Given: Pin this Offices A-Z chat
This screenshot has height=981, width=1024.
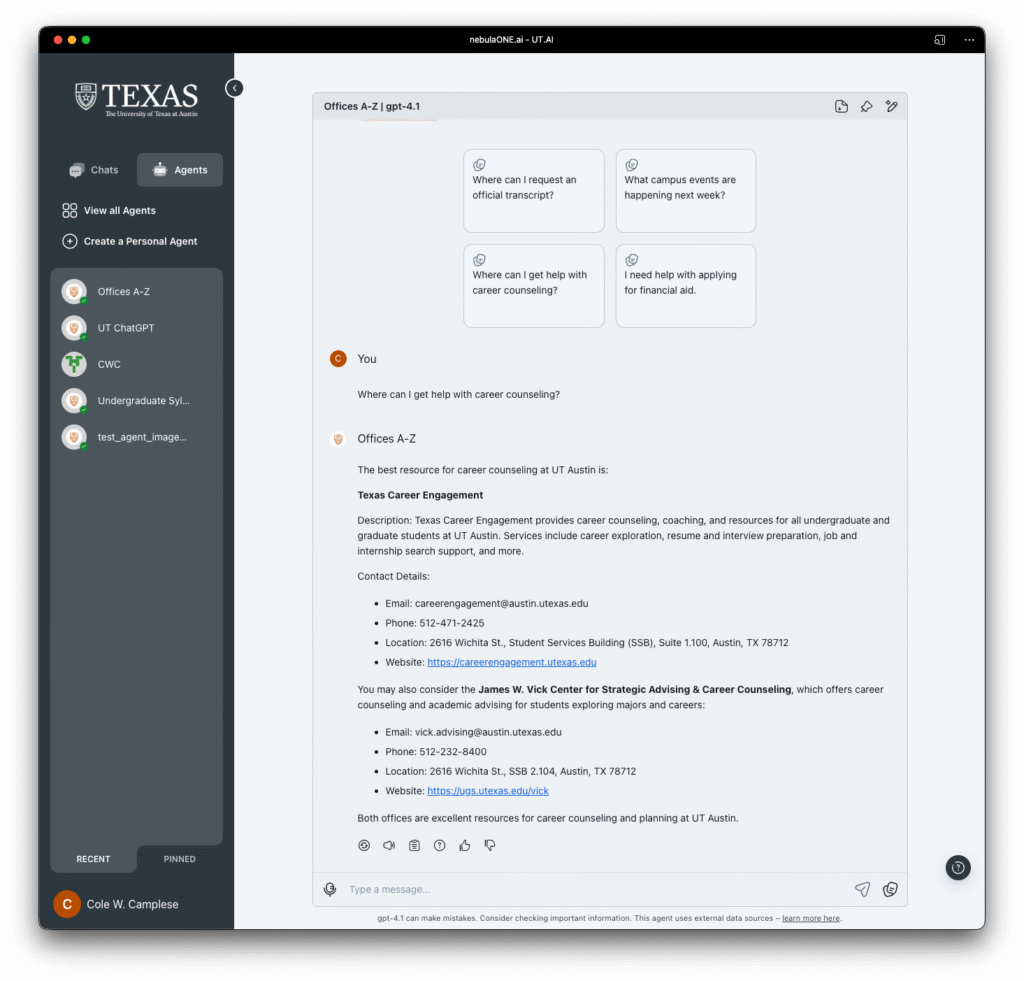Looking at the screenshot, I should point(867,107).
